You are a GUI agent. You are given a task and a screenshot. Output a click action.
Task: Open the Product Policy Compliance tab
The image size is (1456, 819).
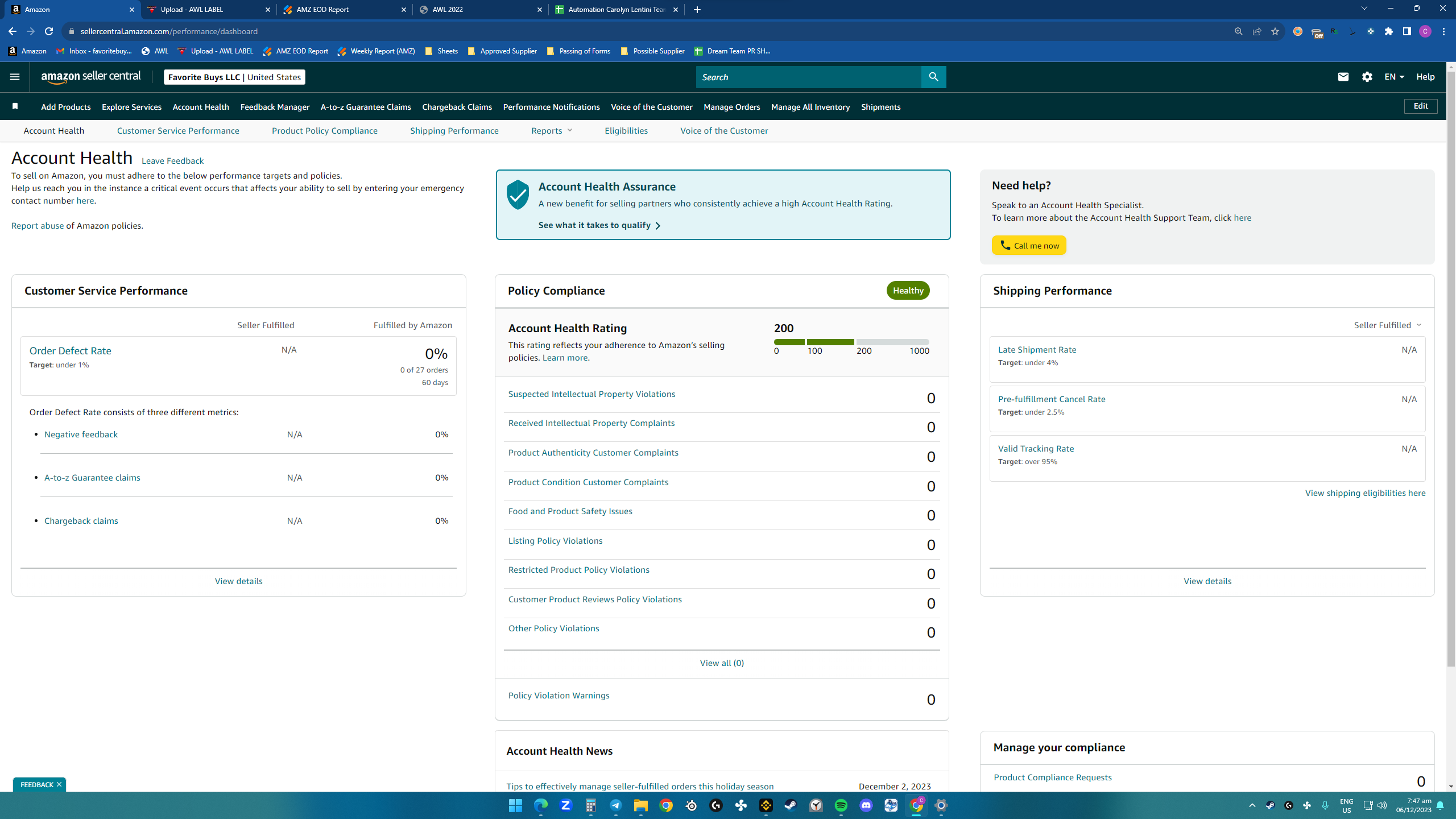click(x=324, y=130)
